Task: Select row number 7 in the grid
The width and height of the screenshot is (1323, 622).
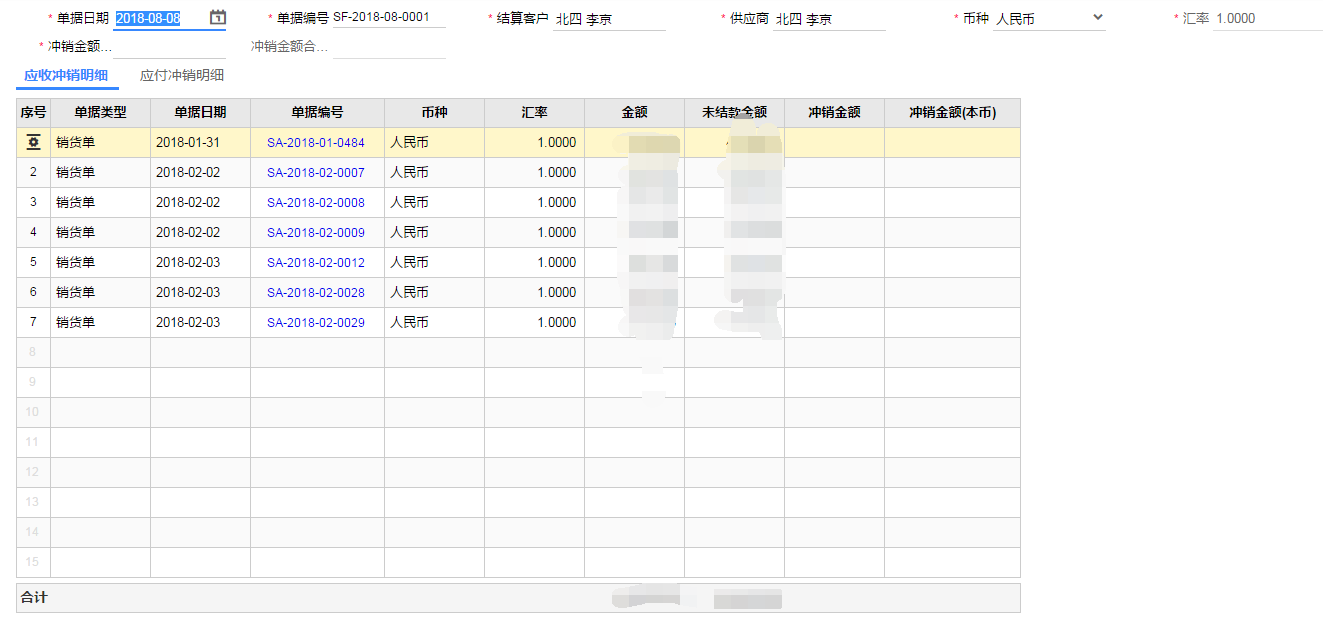Action: click(x=33, y=323)
